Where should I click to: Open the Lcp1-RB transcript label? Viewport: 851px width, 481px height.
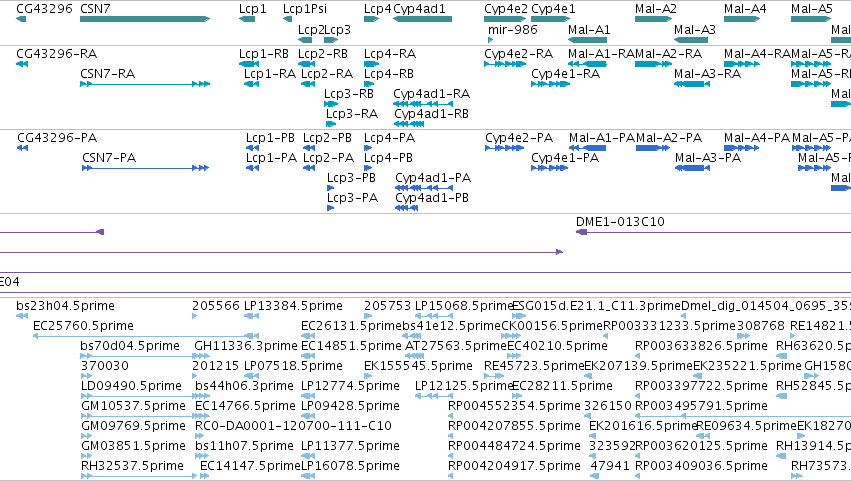point(264,54)
